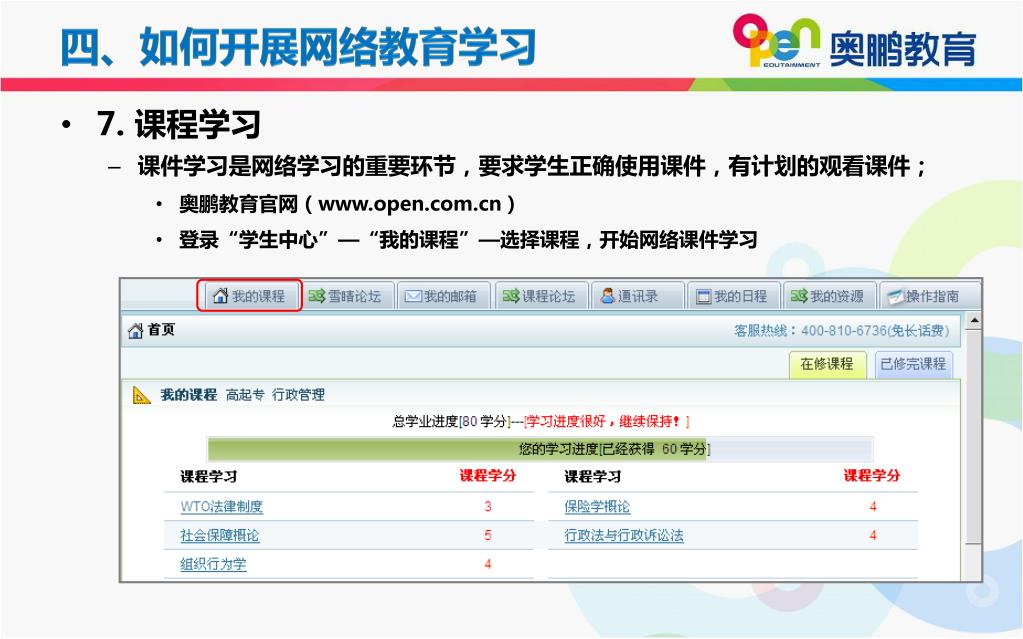
Task: Click credit value 3 for WTO法律制度
Action: point(487,507)
